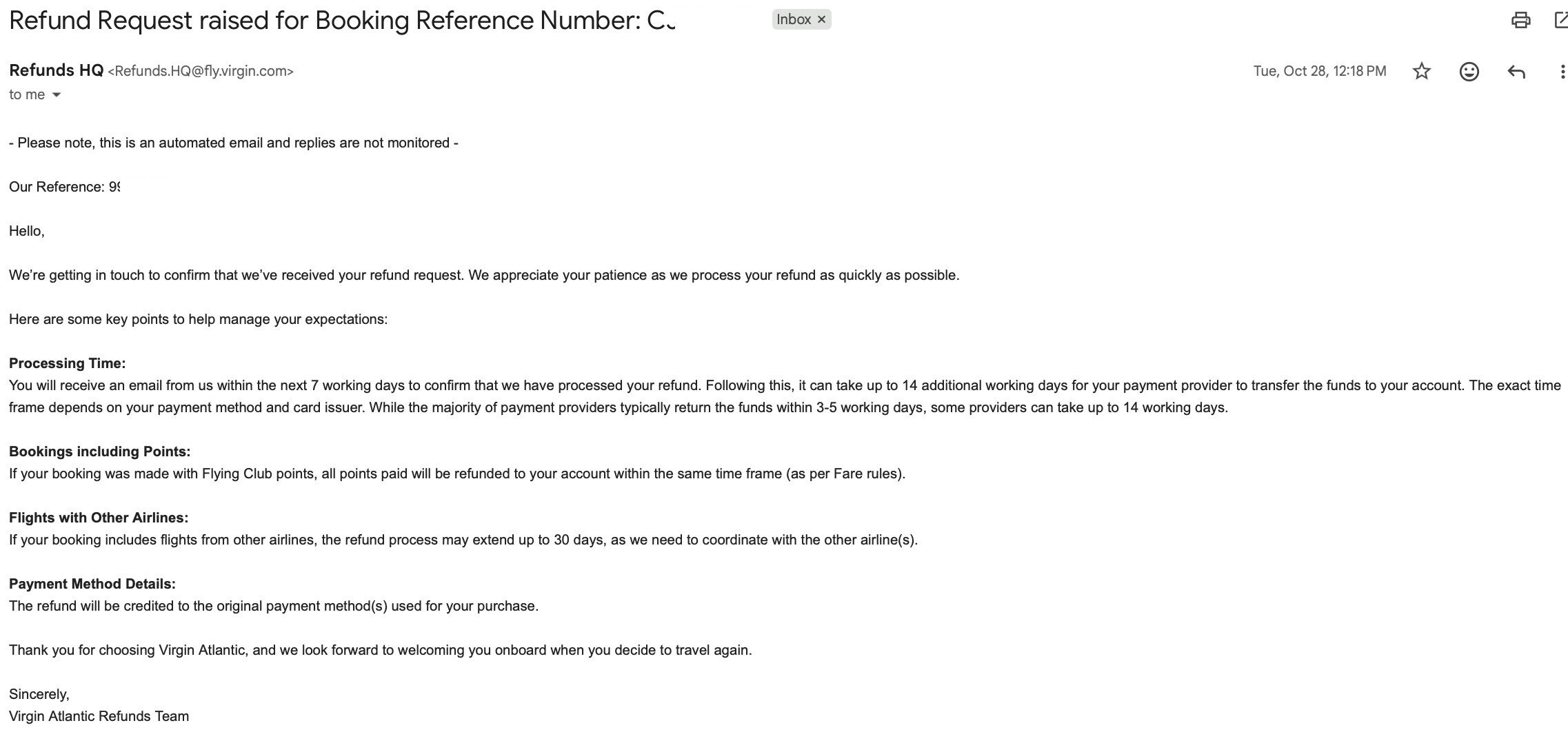Print this refund email
This screenshot has height=732, width=1568.
click(1520, 20)
